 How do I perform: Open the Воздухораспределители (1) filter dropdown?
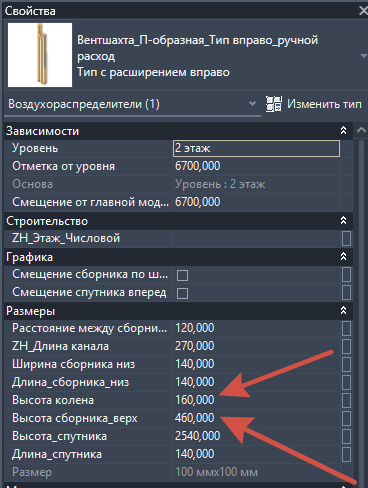[132, 104]
